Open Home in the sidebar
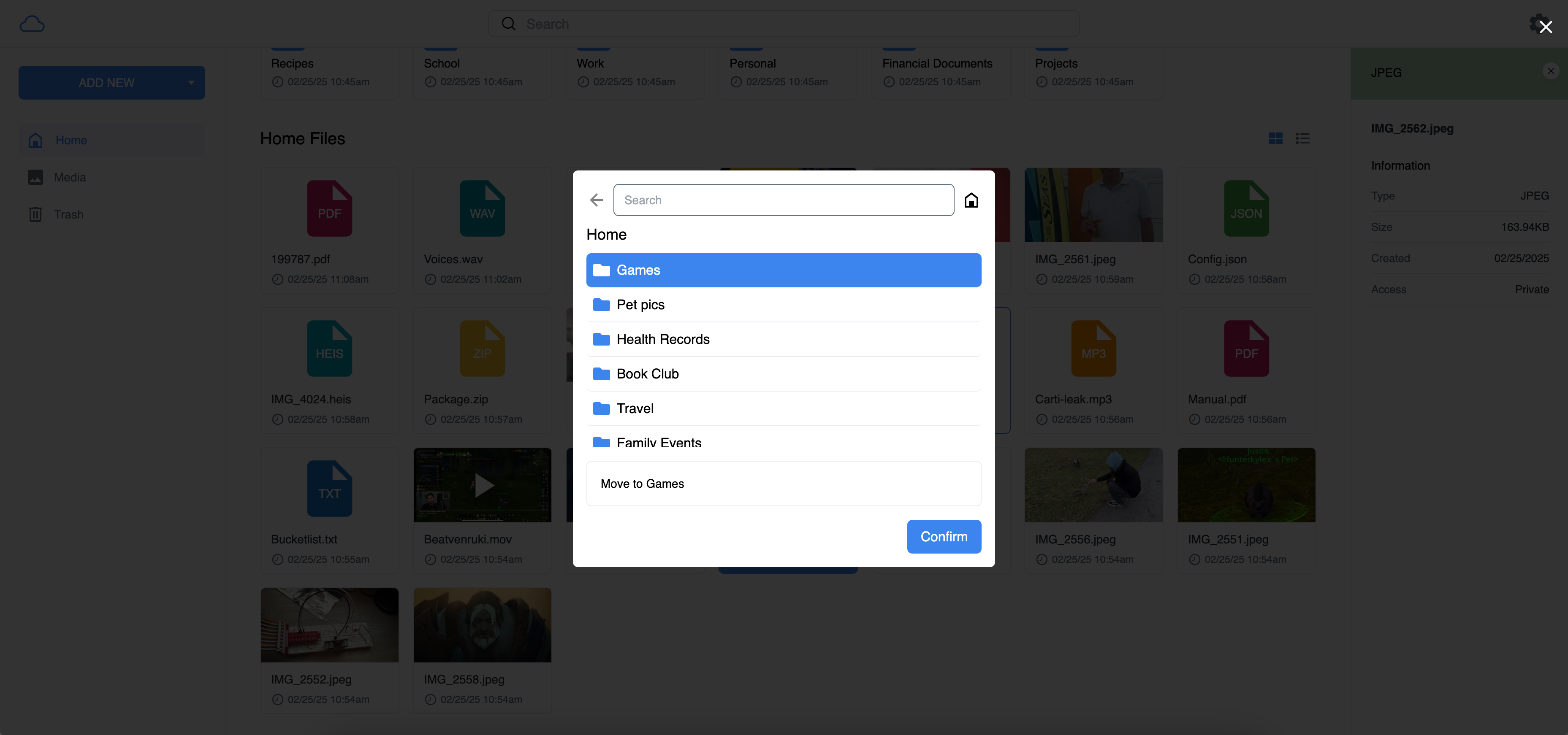Viewport: 1568px width, 735px height. (x=111, y=141)
